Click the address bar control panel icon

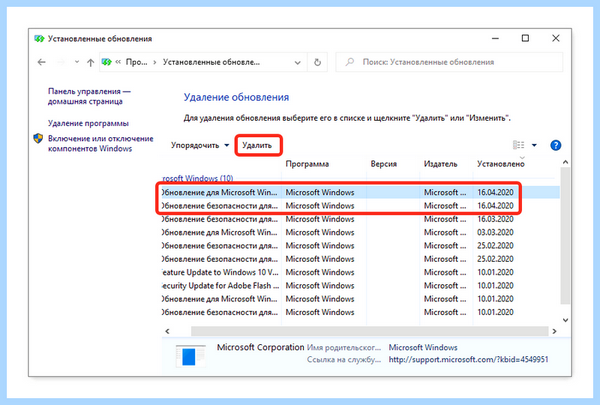(107, 62)
